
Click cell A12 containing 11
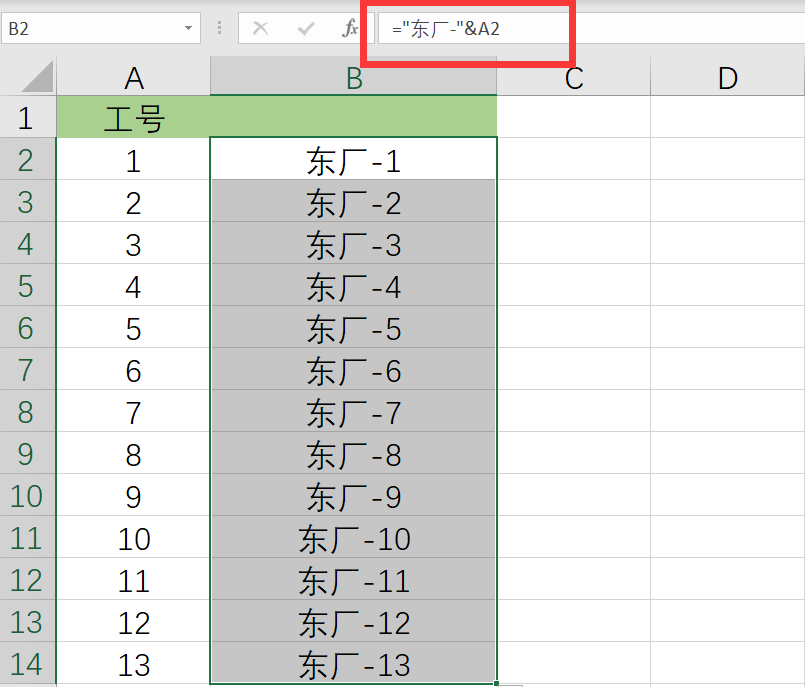[133, 580]
